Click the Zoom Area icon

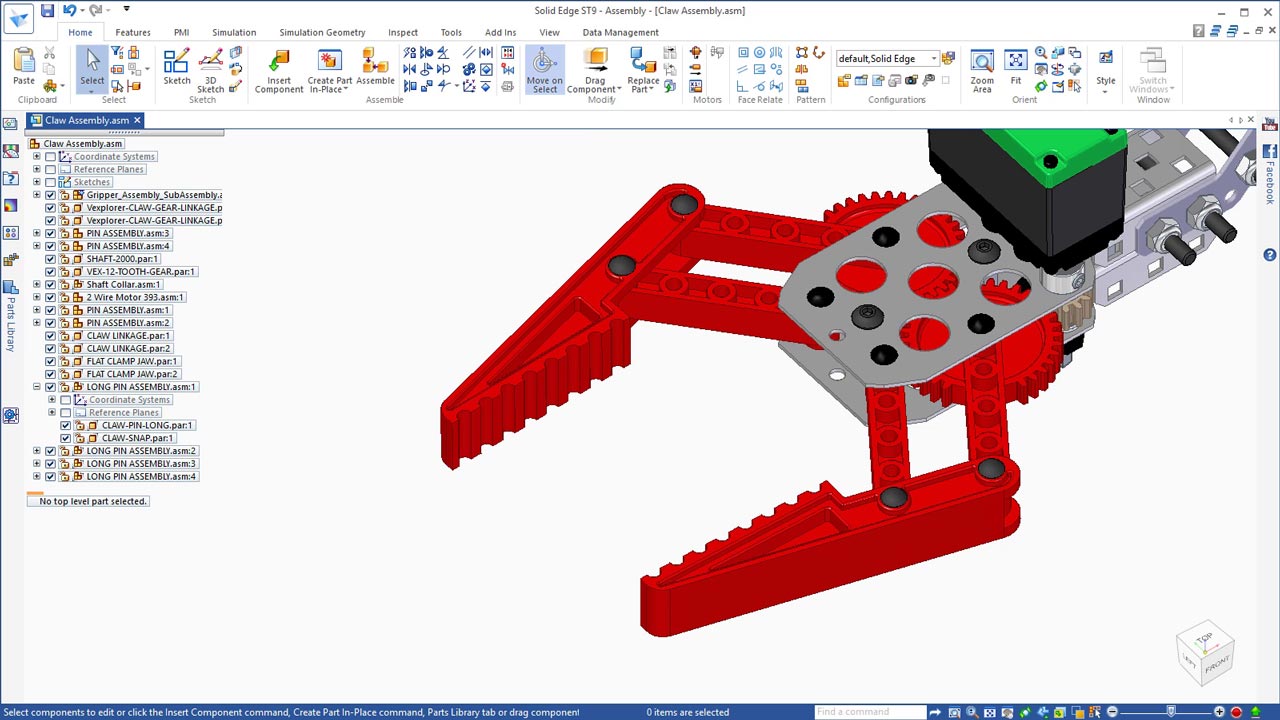coord(982,70)
